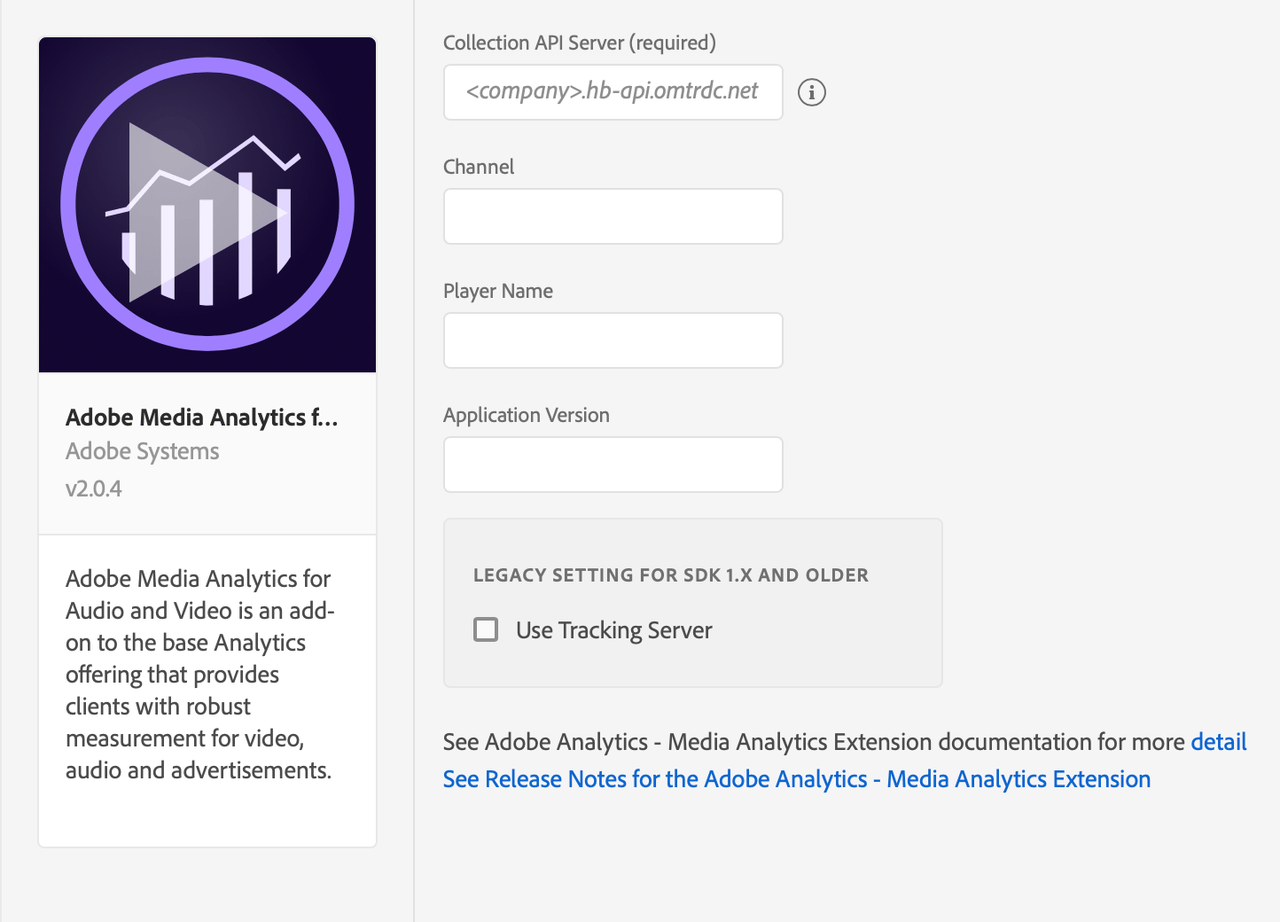Click the Adobe Media Analytics extension logo
The height and width of the screenshot is (922, 1280).
click(x=207, y=205)
